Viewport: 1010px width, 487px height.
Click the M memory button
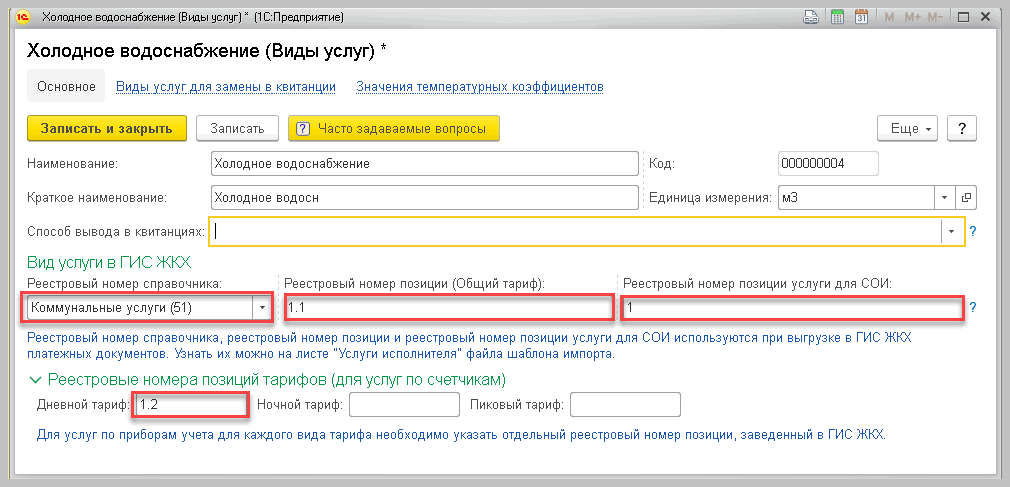[x=888, y=17]
